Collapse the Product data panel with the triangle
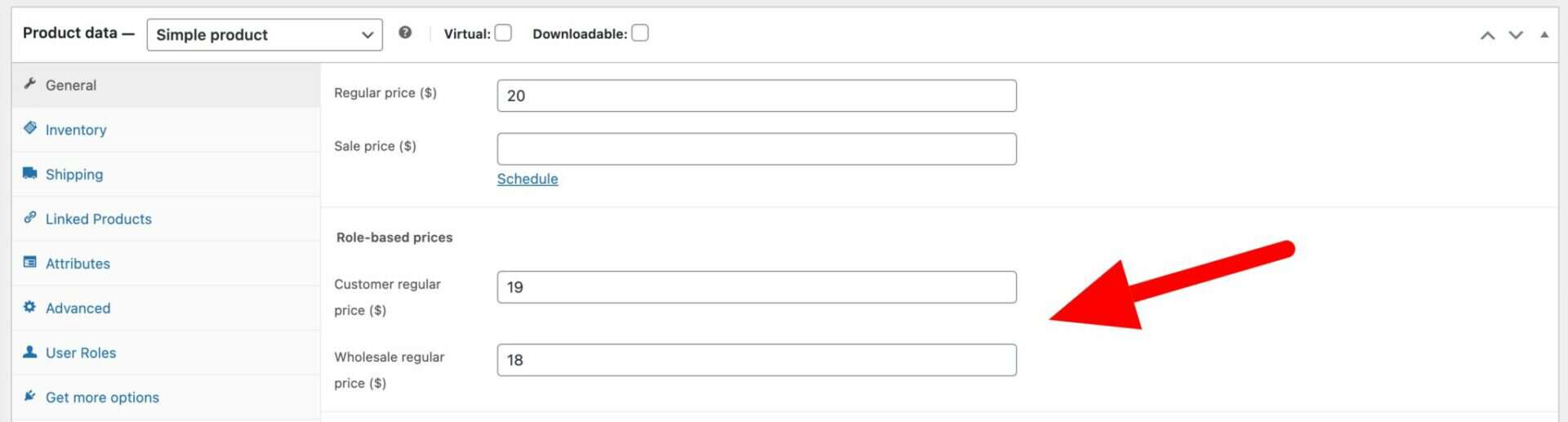 pos(1544,34)
